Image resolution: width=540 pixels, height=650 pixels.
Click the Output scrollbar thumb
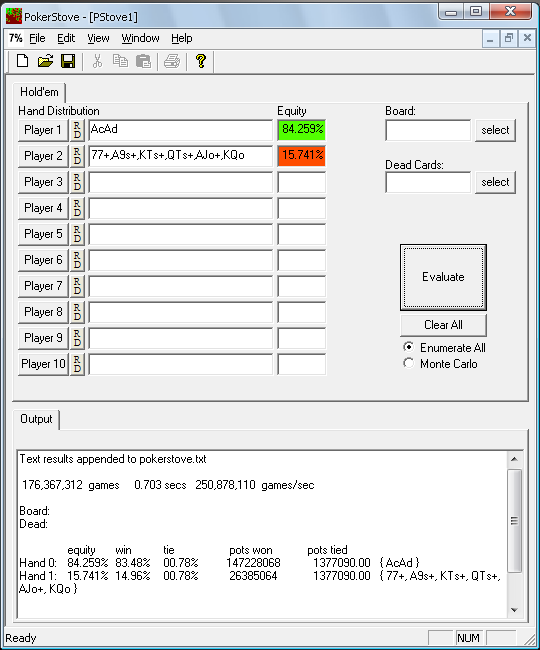coord(514,521)
